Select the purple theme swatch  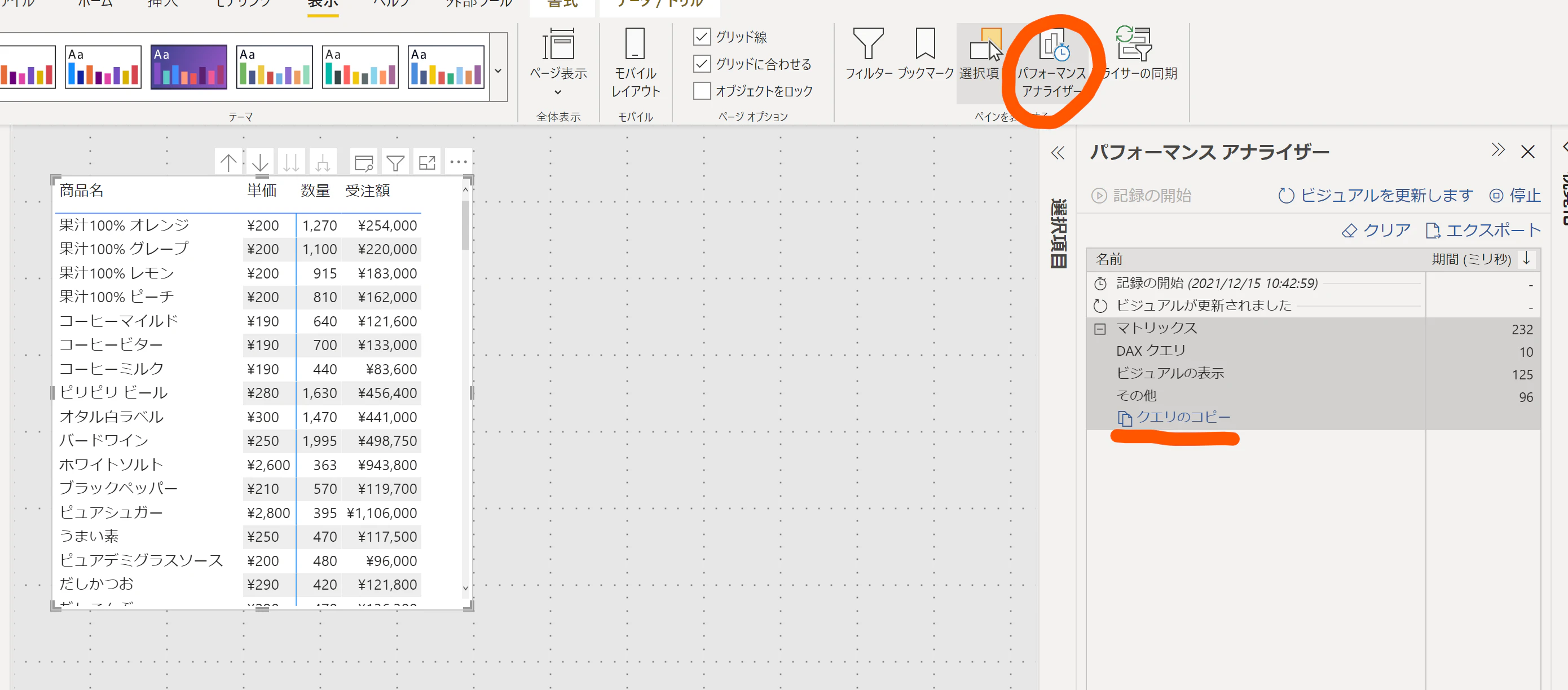(189, 67)
